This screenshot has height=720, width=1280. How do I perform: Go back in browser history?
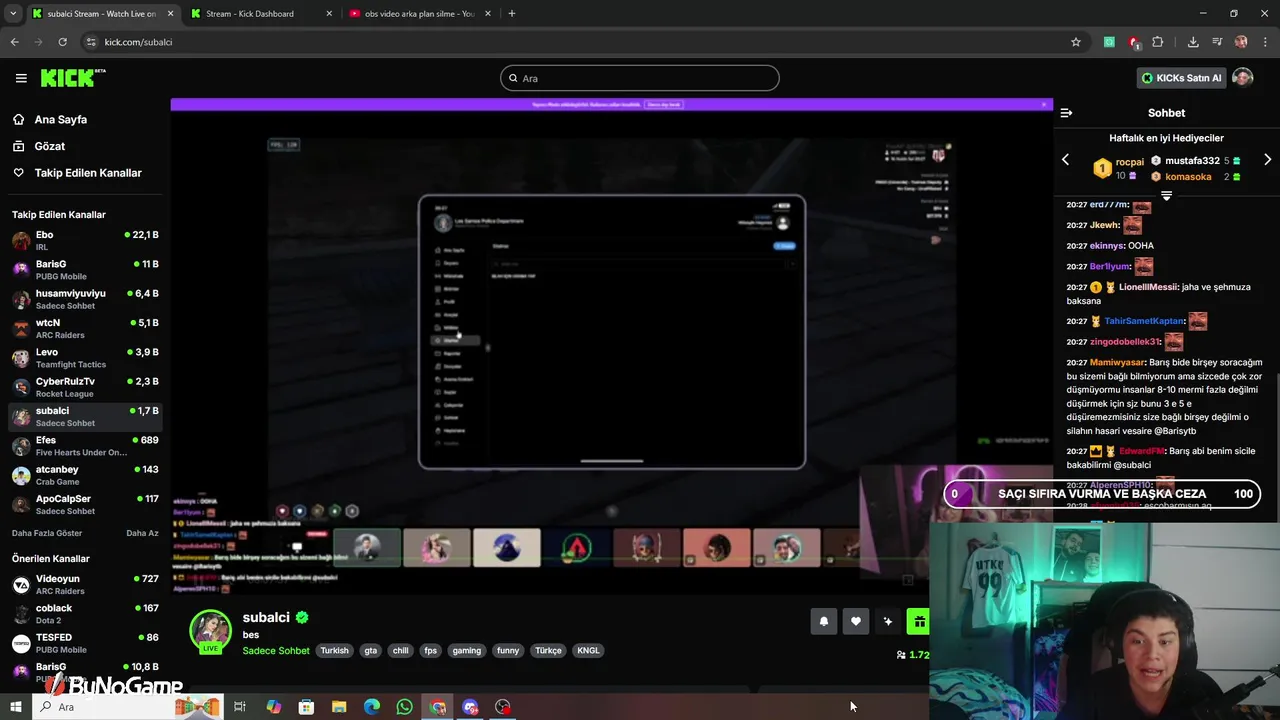coord(14,42)
